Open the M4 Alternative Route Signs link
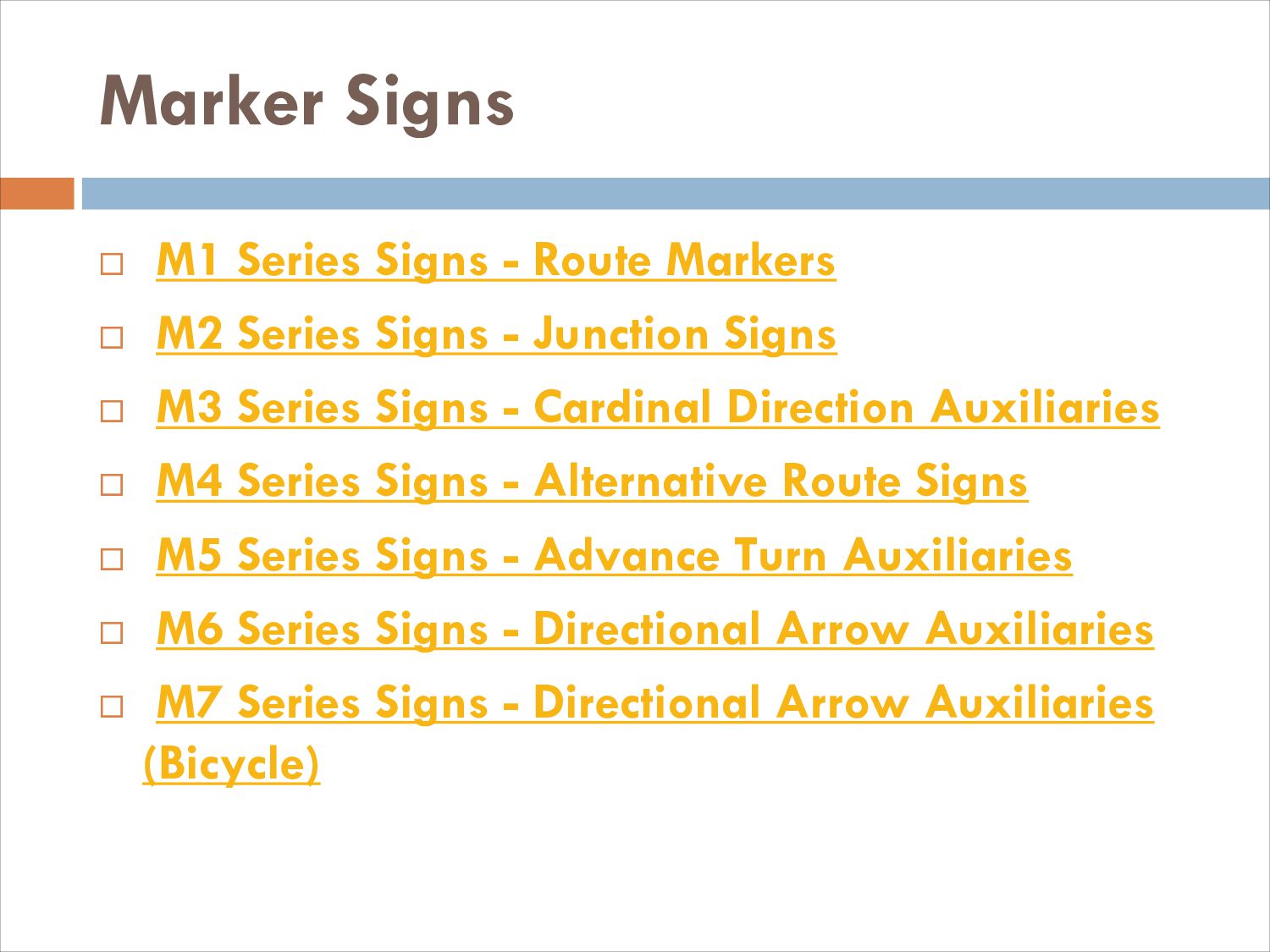The image size is (1270, 952). coord(592,481)
